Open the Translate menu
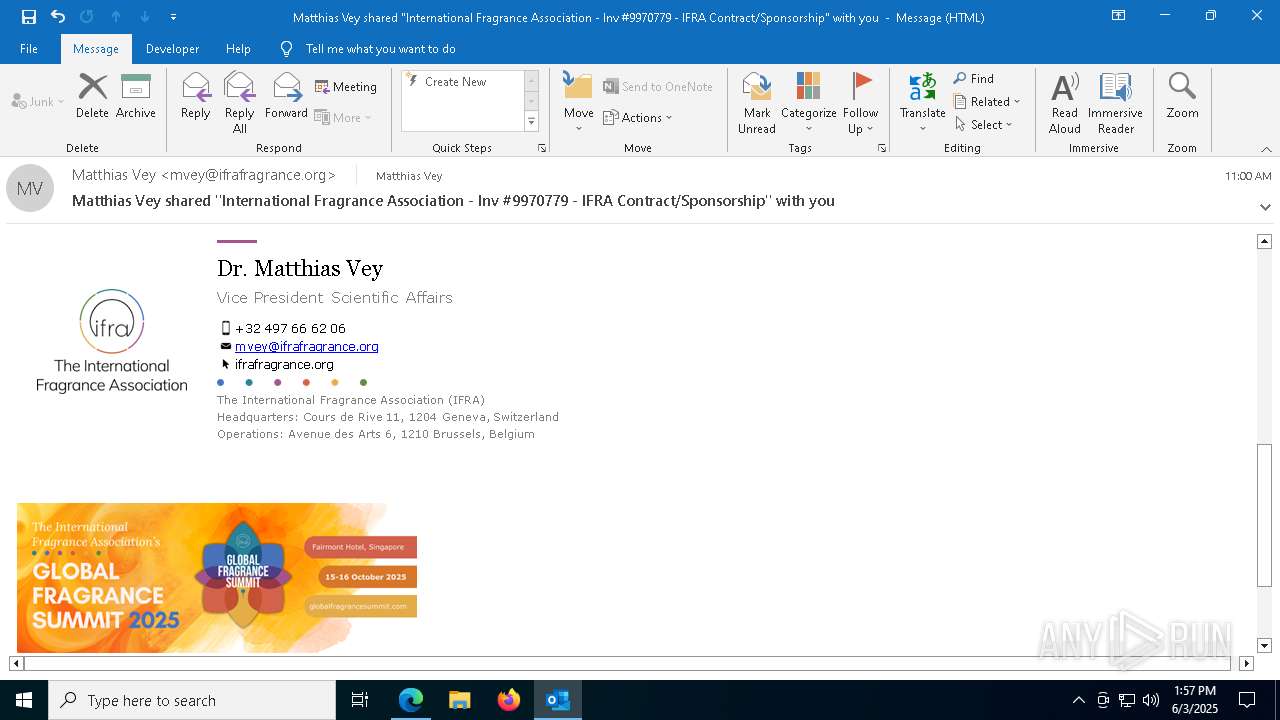This screenshot has height=720, width=1280. [x=922, y=103]
